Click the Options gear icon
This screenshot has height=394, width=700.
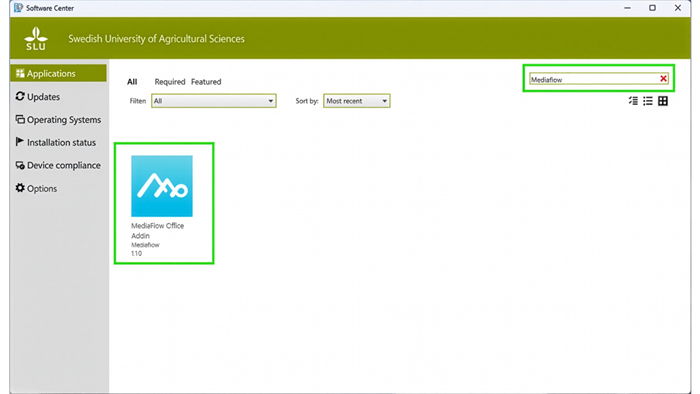pos(20,188)
